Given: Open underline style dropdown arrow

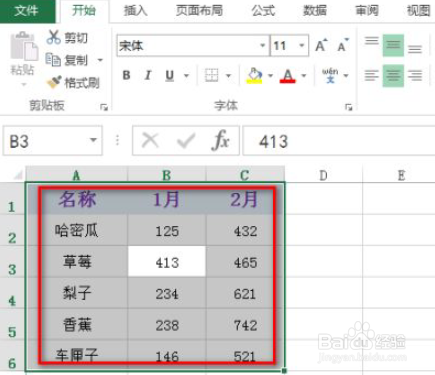Looking at the screenshot, I should pyautogui.click(x=187, y=76).
